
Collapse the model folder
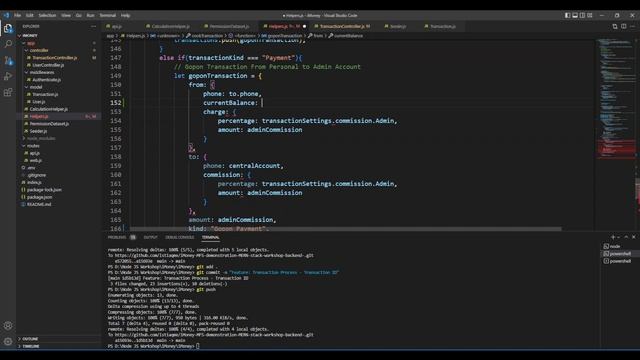click(36, 87)
